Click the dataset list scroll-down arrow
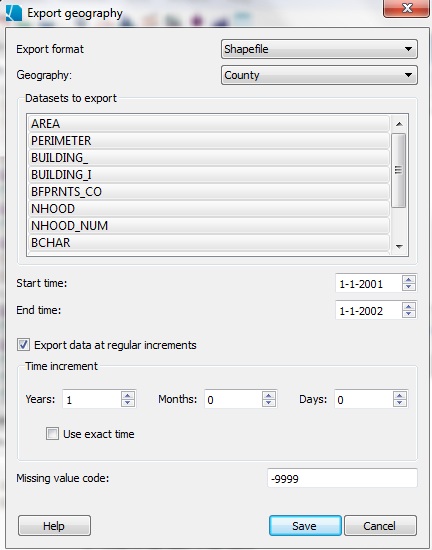432x550 pixels. 399,247
